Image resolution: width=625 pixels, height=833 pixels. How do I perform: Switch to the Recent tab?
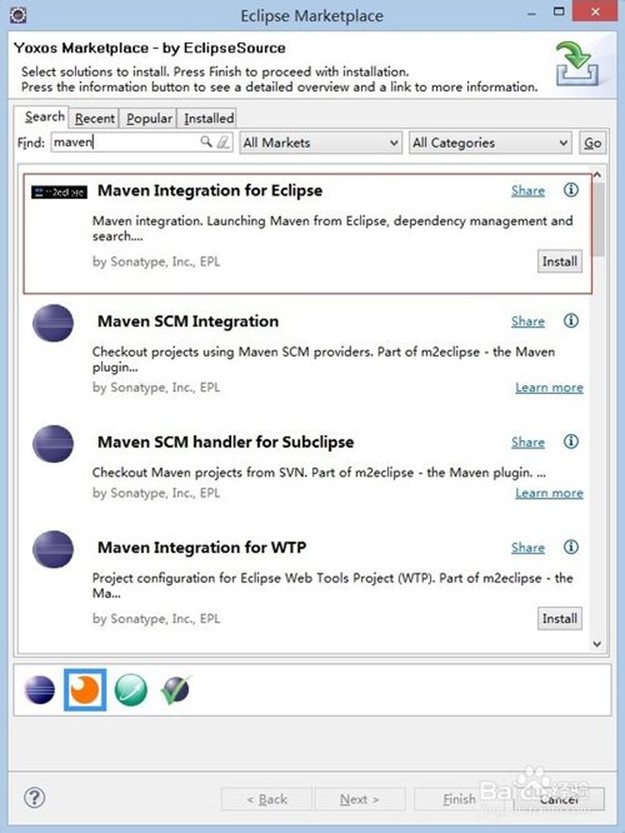coord(95,118)
